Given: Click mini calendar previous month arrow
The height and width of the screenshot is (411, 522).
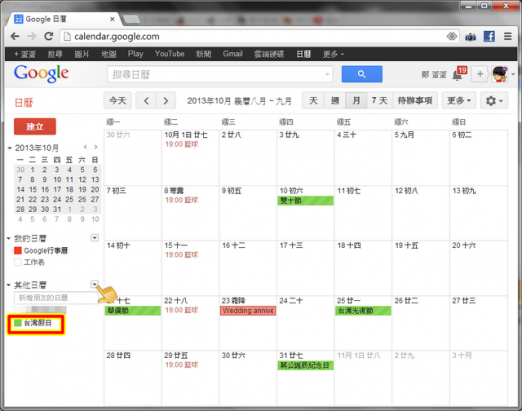Looking at the screenshot, I should coord(86,147).
